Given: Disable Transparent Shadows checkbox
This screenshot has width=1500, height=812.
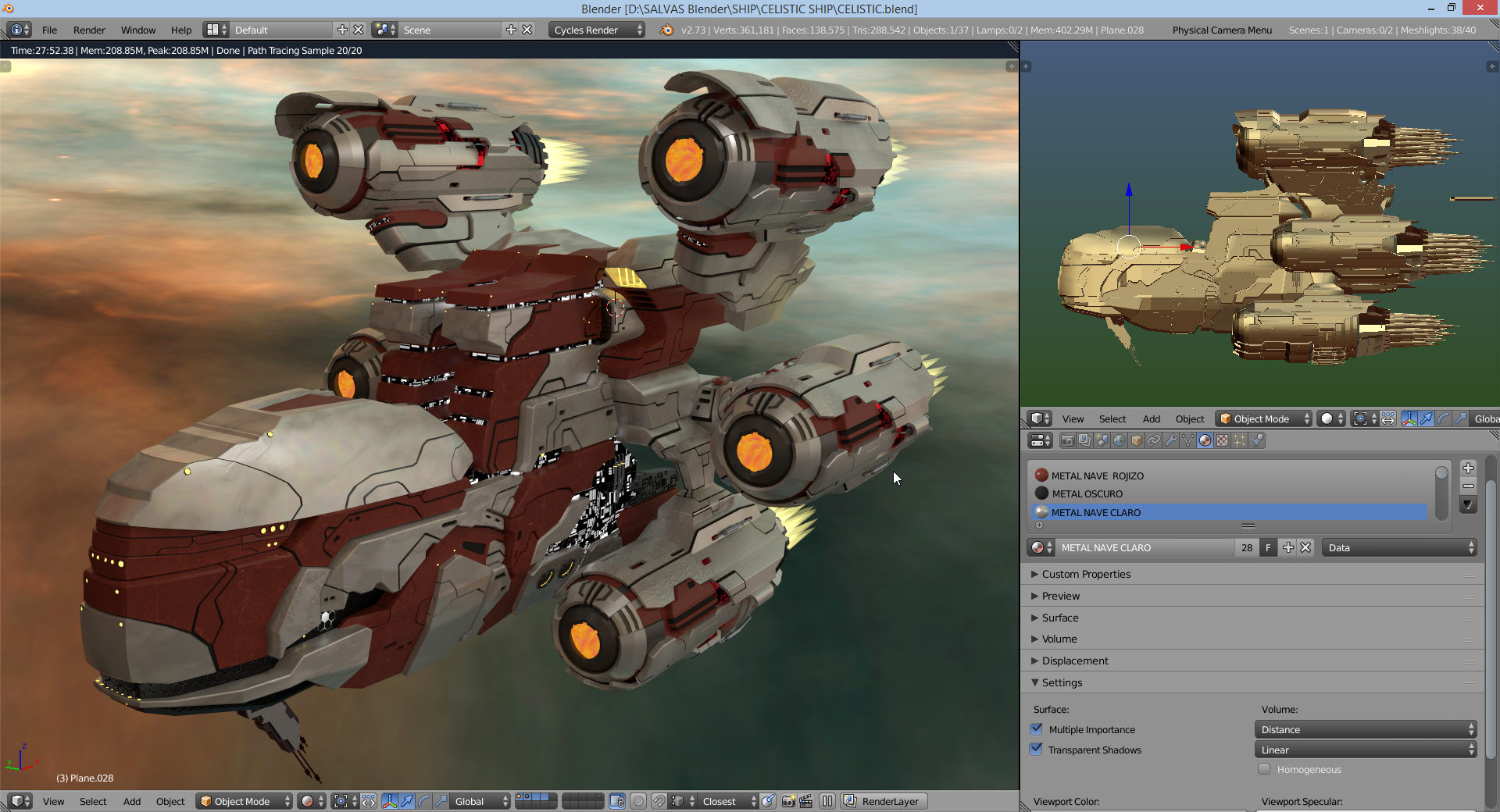Looking at the screenshot, I should click(1037, 750).
